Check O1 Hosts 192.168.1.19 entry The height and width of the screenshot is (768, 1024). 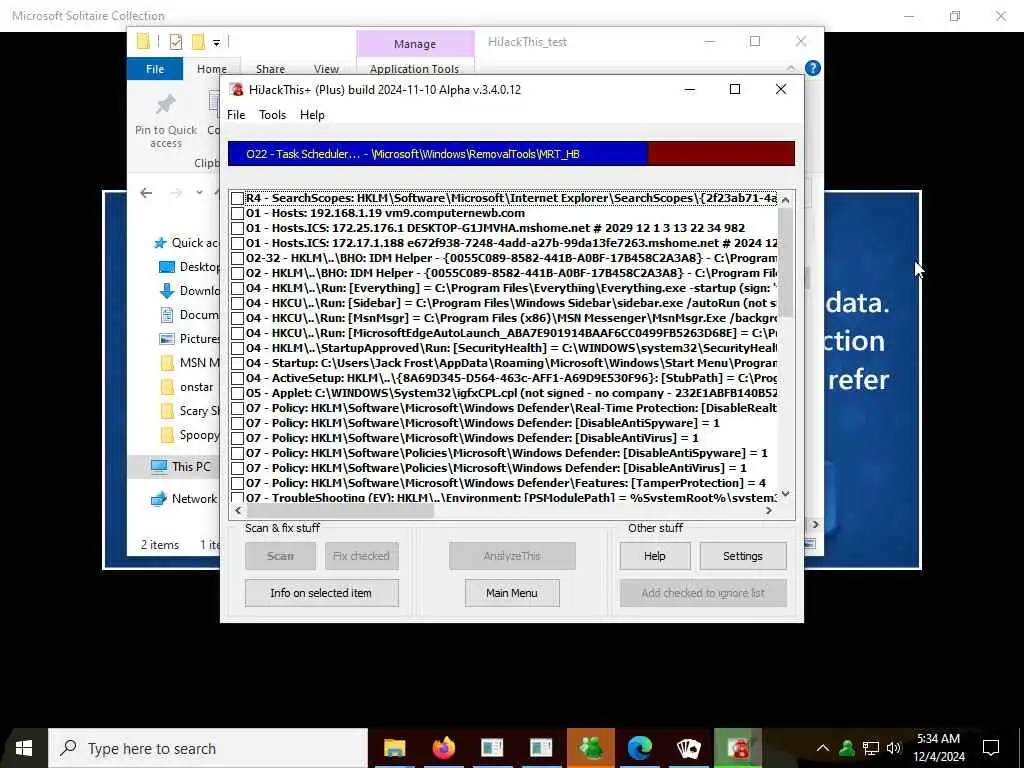pos(237,213)
